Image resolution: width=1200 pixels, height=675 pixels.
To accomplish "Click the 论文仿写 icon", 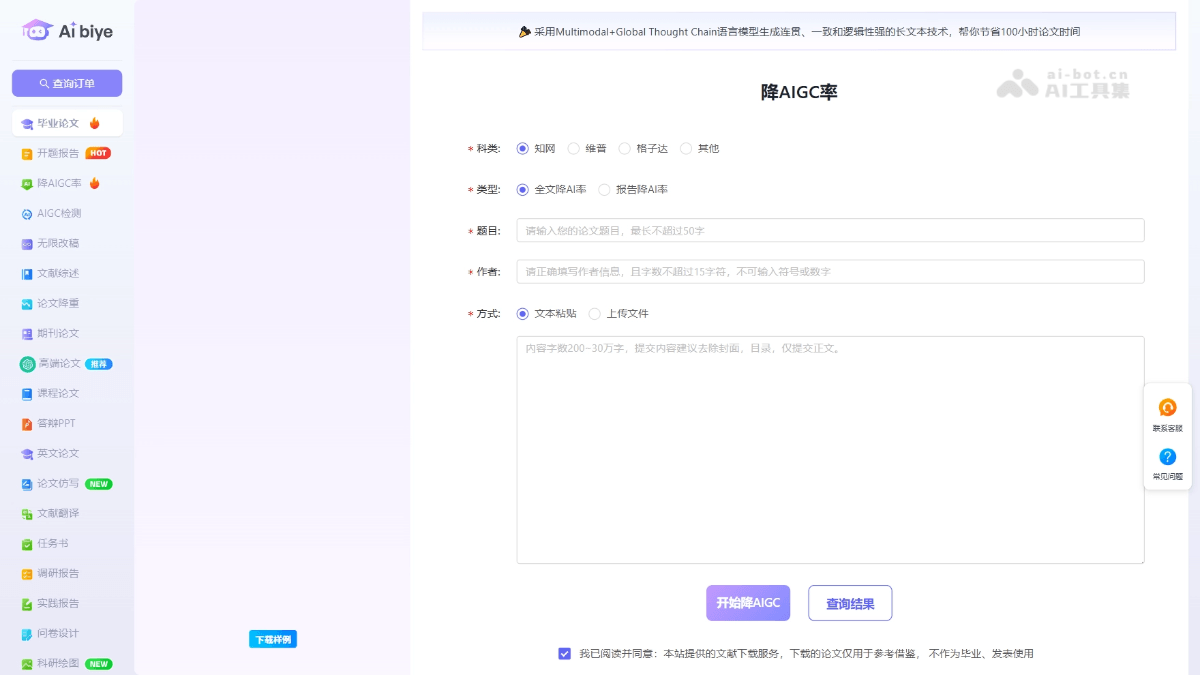I will pos(27,484).
